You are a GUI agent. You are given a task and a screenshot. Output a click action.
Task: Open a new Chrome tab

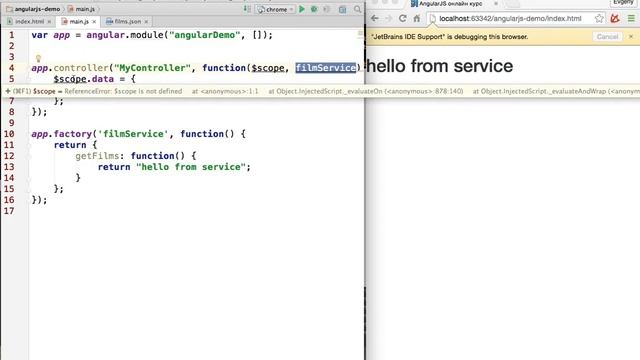tap(513, 4)
